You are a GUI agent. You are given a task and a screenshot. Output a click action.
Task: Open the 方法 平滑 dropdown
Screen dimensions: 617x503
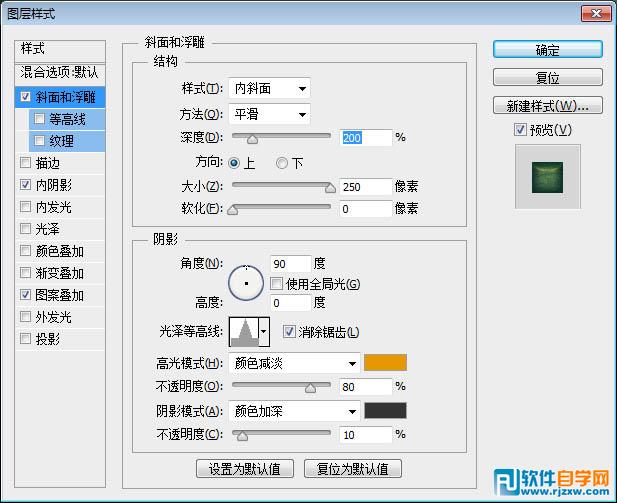(269, 115)
